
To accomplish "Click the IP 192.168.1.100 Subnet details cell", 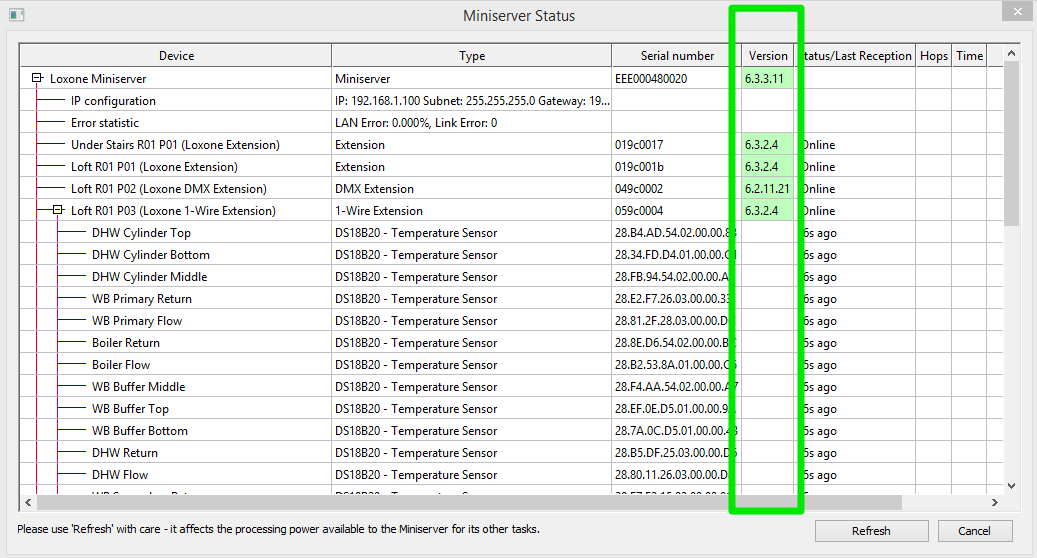I will coord(472,100).
